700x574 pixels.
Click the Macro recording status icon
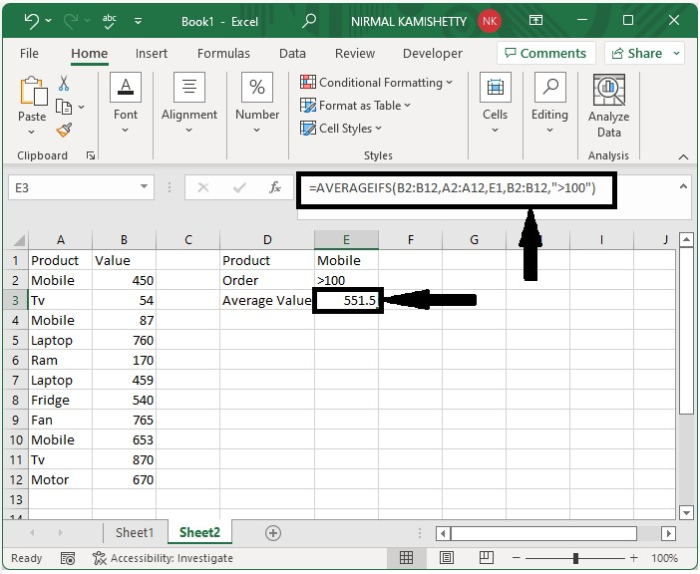click(67, 558)
